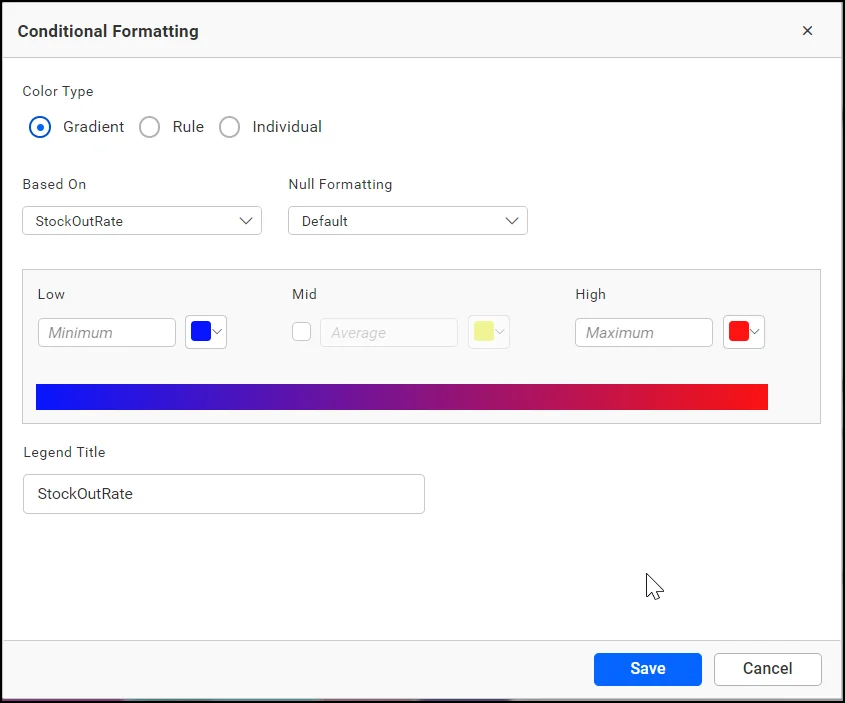This screenshot has width=845, height=703.
Task: Open the High red color picker
Action: [738, 332]
